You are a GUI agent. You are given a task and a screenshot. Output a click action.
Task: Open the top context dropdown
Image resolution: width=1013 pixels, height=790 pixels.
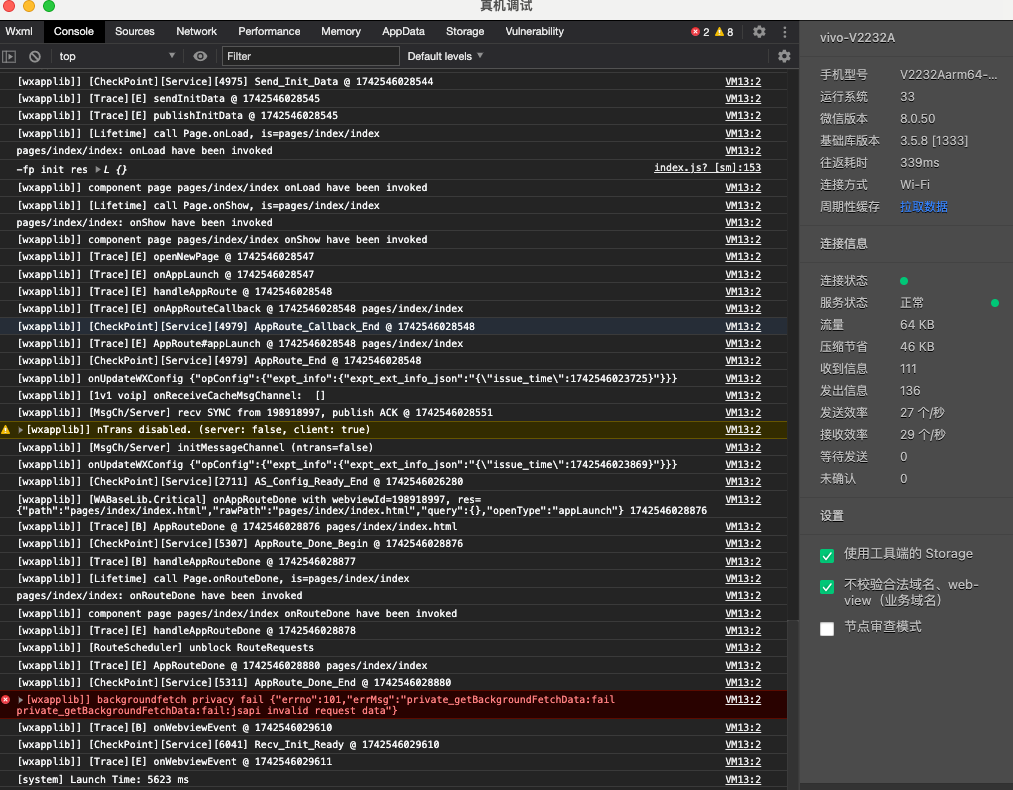point(116,56)
